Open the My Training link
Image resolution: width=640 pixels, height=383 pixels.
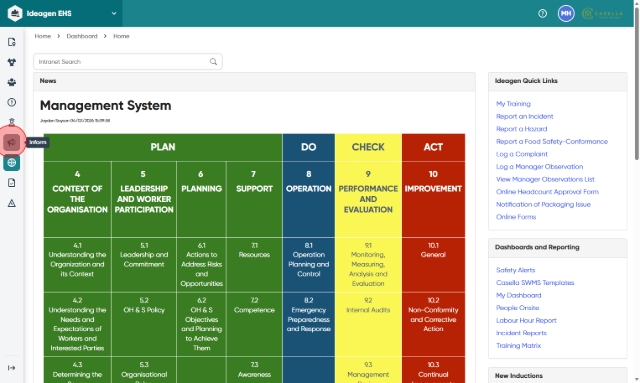(x=513, y=104)
